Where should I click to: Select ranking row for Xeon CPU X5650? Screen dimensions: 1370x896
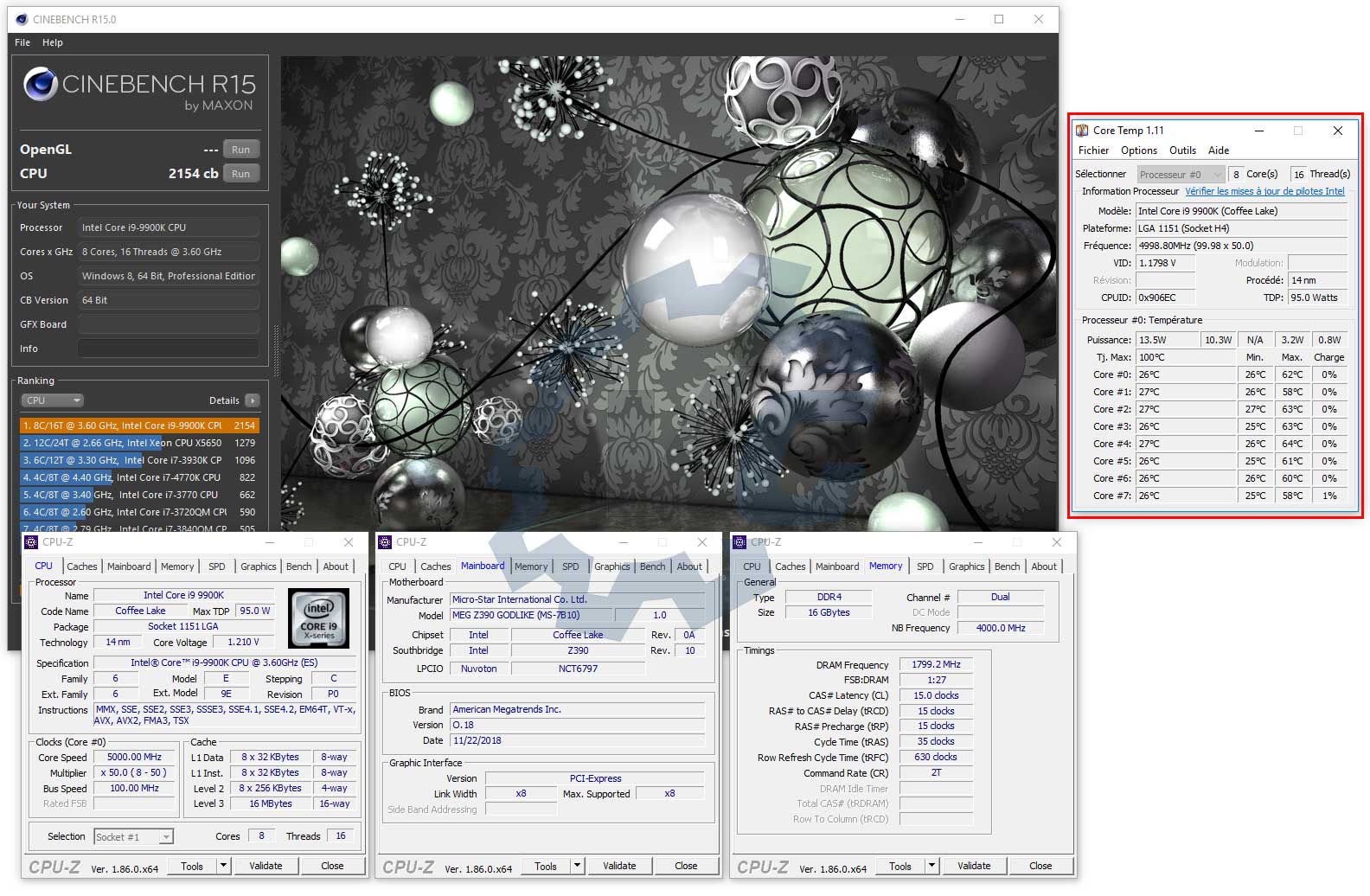point(139,443)
